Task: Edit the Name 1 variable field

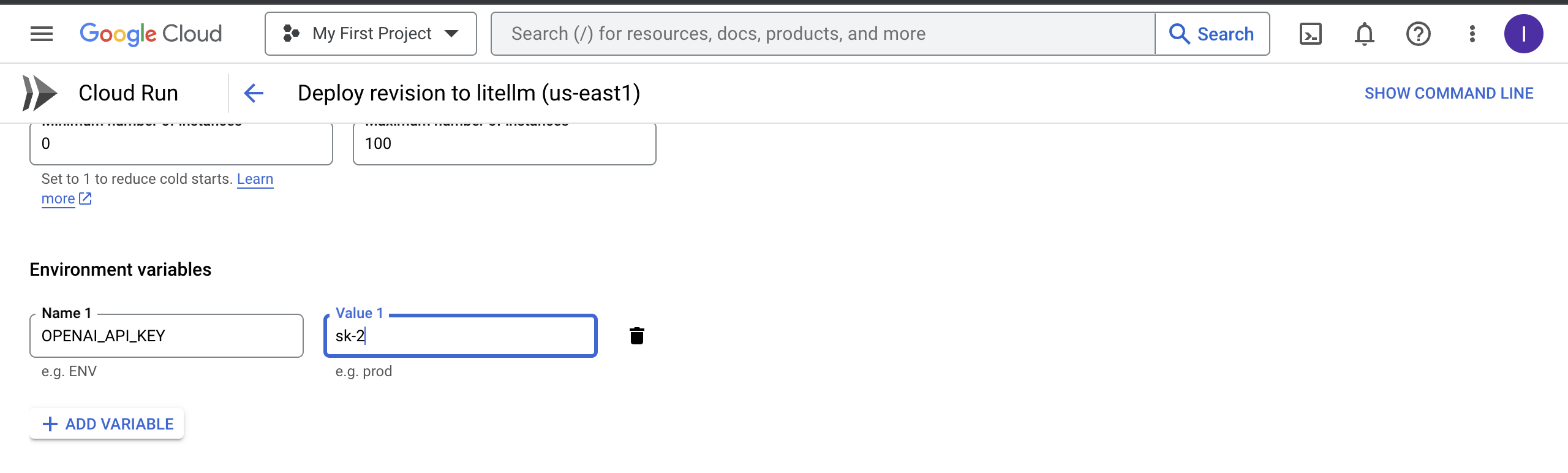Action: point(167,336)
